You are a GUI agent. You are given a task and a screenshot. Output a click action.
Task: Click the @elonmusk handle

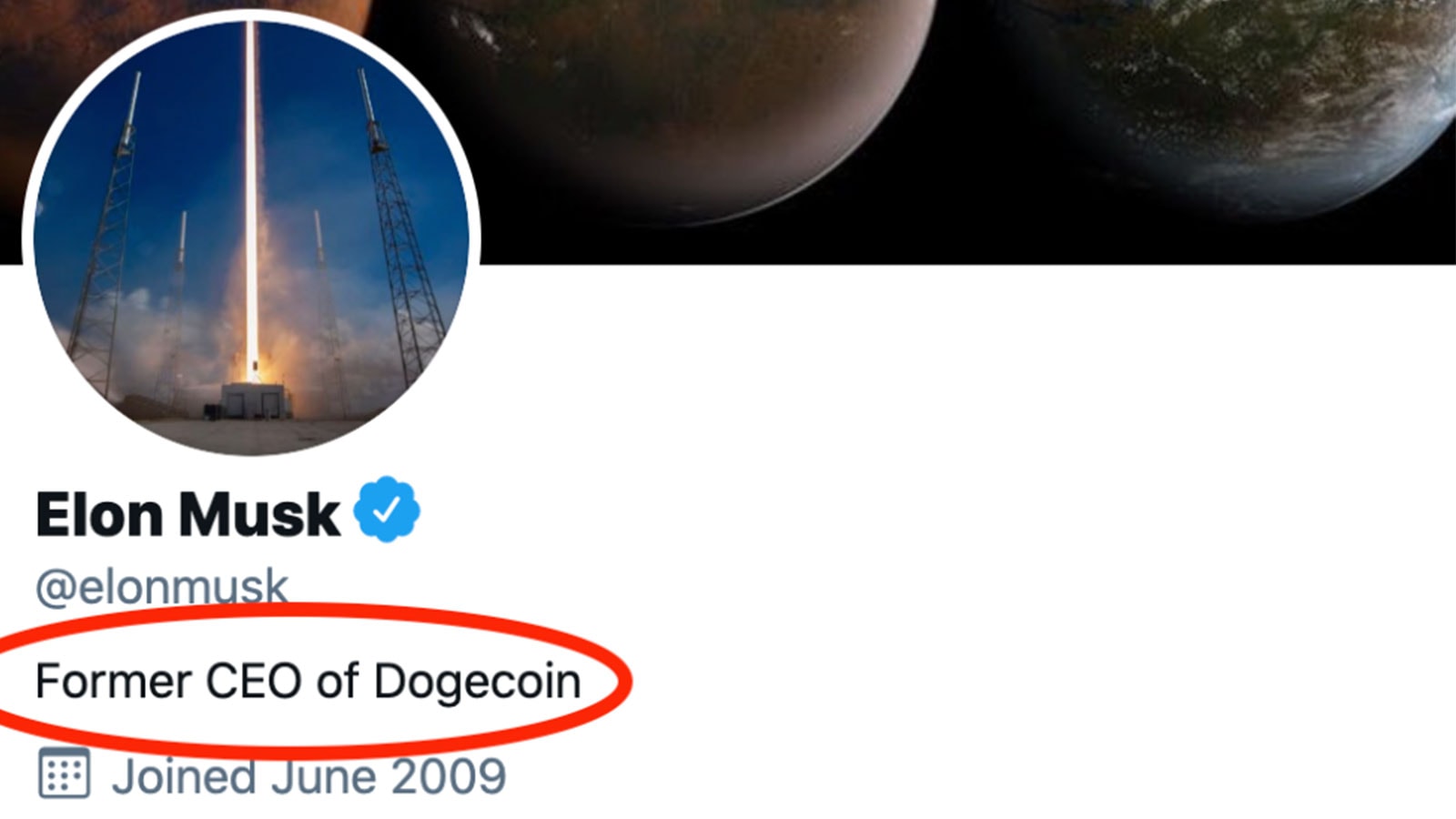pyautogui.click(x=162, y=587)
